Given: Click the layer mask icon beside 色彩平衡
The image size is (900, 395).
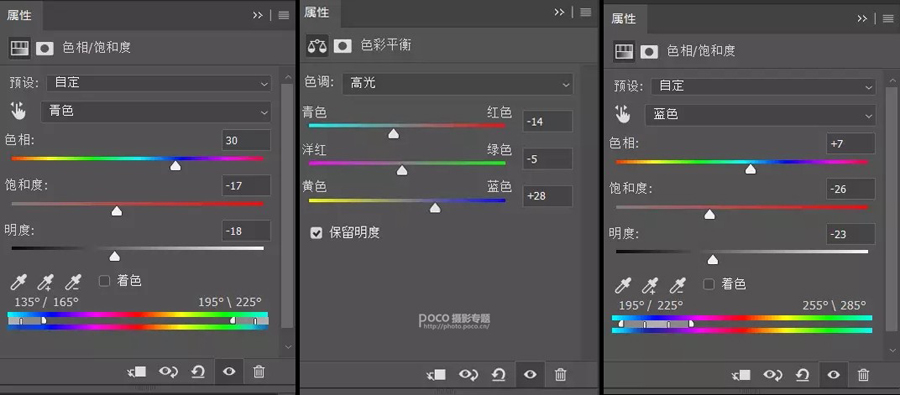Looking at the screenshot, I should 343,46.
